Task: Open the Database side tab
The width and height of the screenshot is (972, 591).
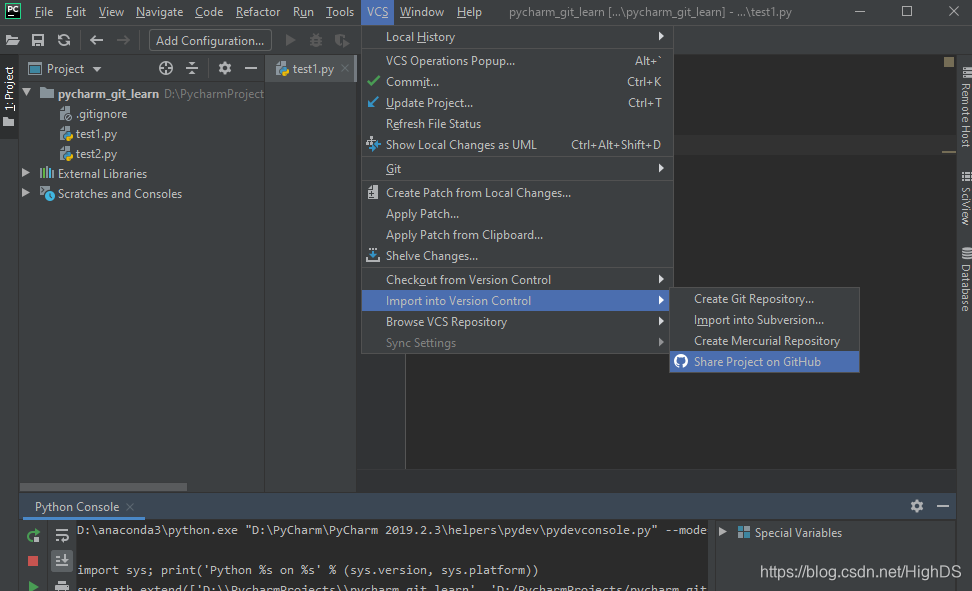Action: [965, 279]
